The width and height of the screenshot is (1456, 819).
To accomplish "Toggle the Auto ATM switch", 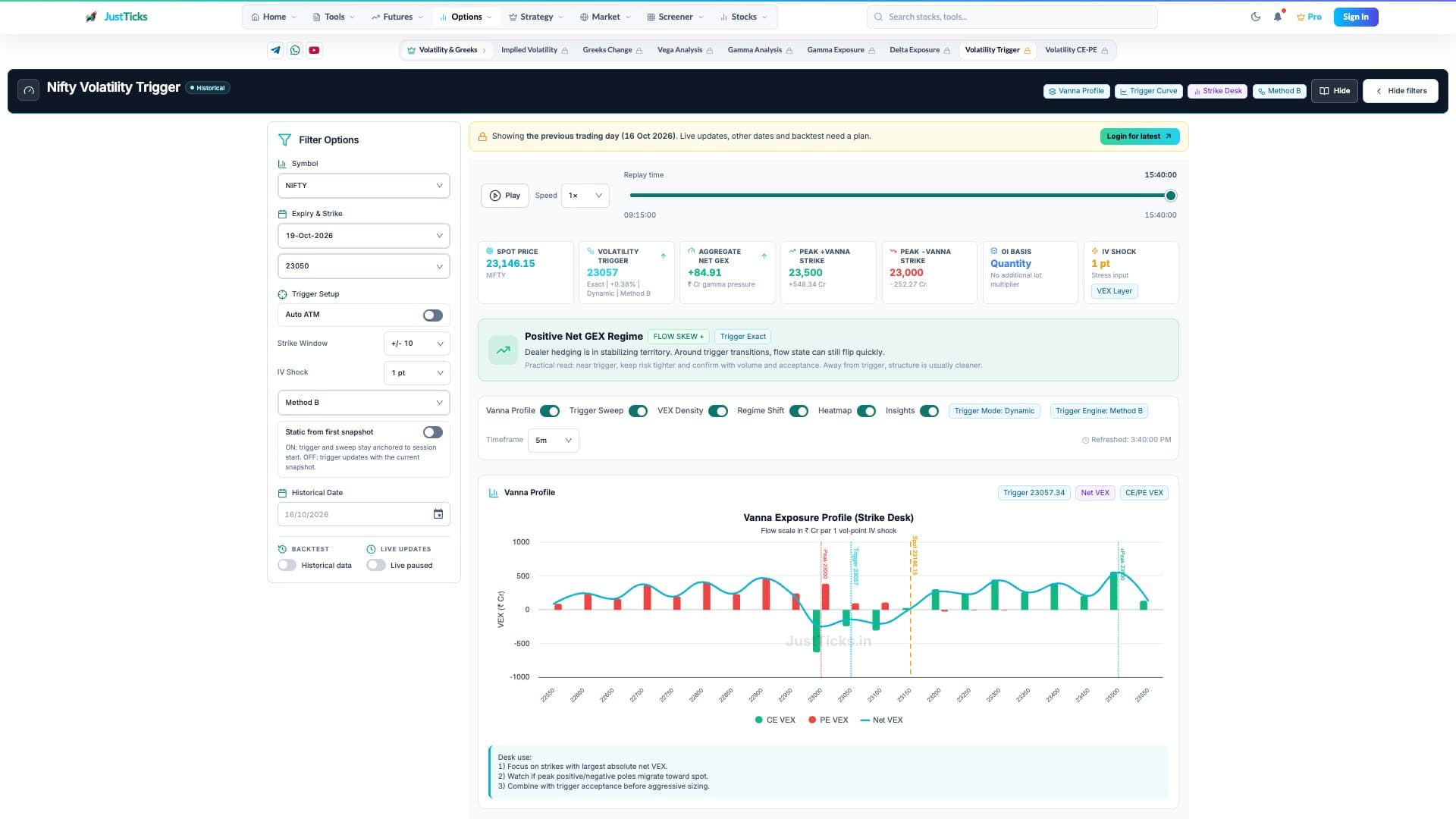I will pos(433,315).
